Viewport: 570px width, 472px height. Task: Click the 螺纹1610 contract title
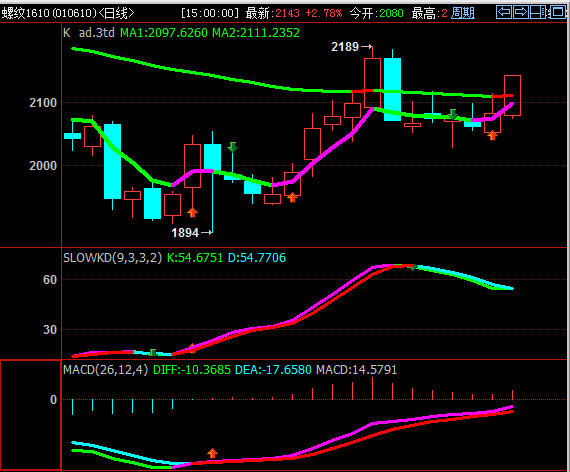pyautogui.click(x=25, y=13)
